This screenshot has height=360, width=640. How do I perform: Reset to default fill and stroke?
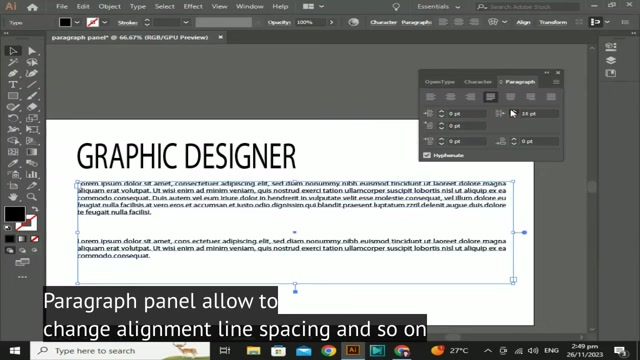(x=7, y=227)
